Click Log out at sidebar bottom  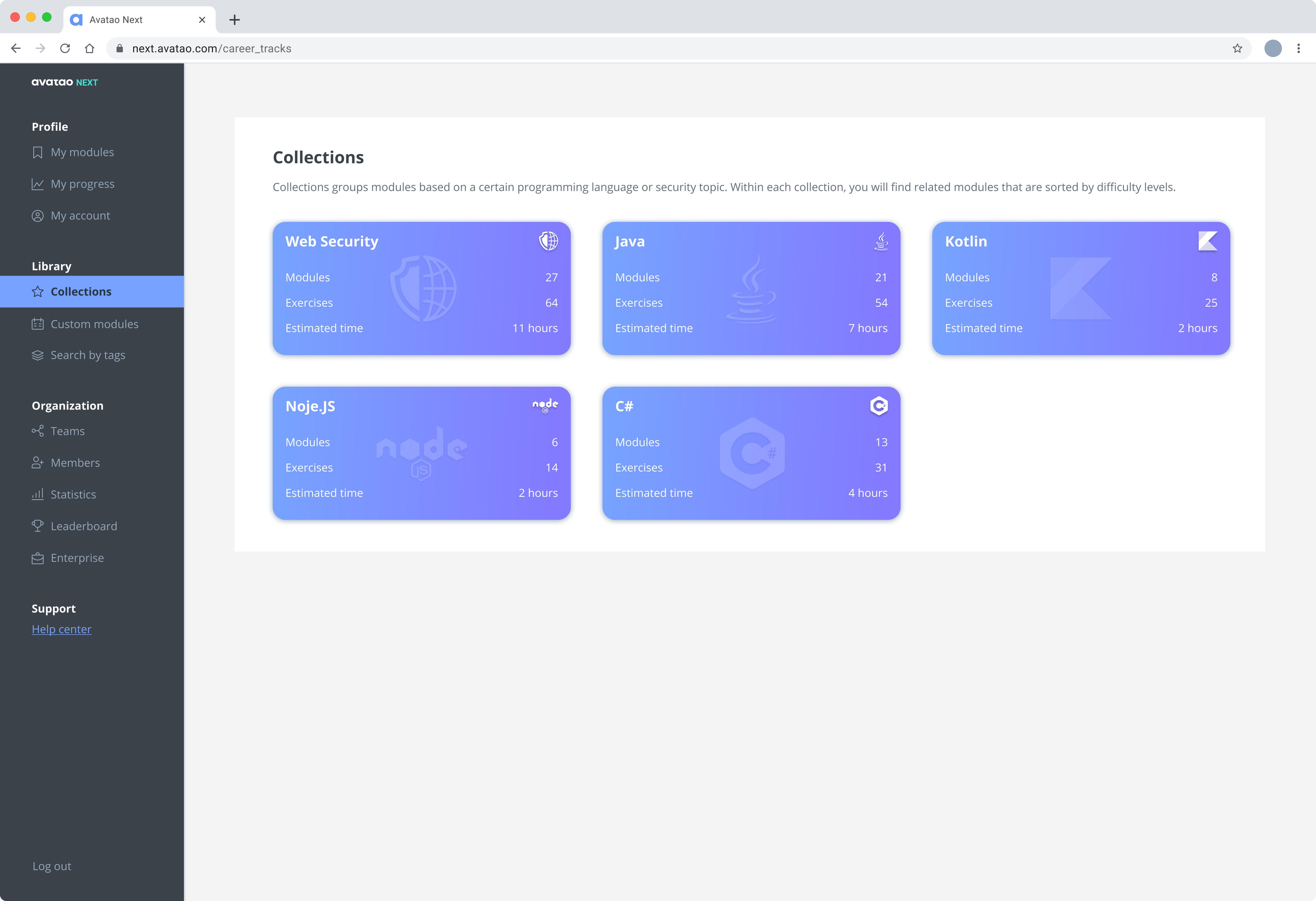[x=52, y=866]
